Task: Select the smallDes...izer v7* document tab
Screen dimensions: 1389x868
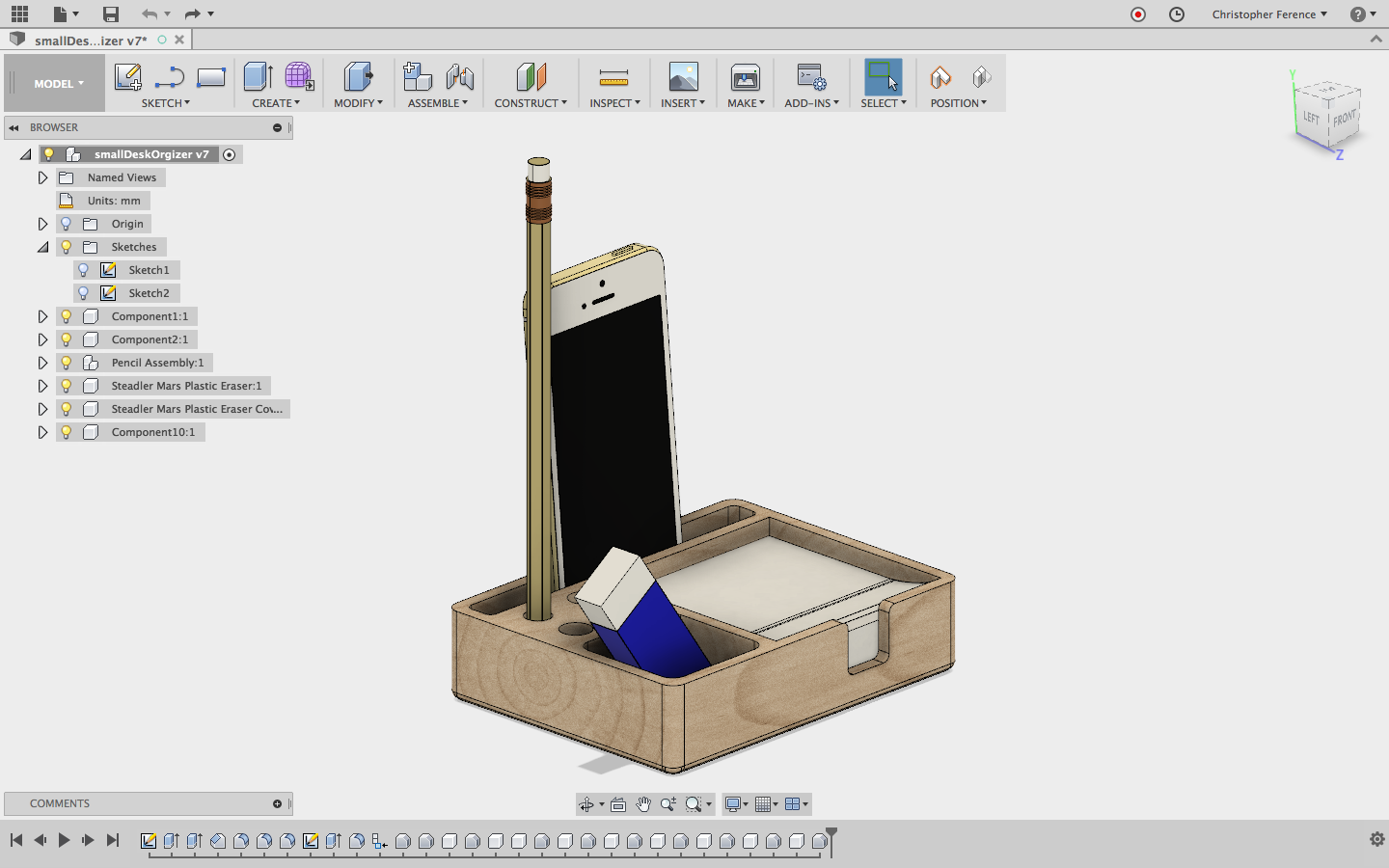Action: click(91, 41)
